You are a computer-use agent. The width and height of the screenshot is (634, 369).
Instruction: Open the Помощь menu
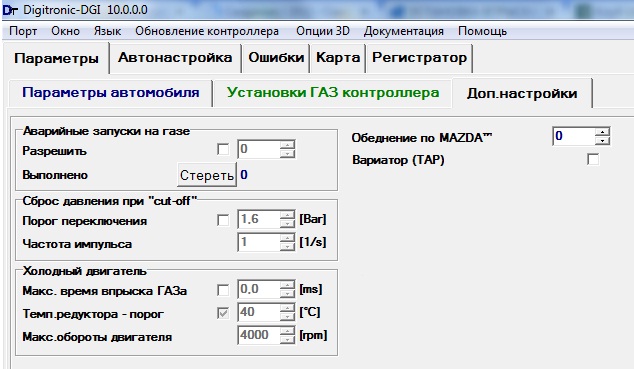pyautogui.click(x=482, y=31)
